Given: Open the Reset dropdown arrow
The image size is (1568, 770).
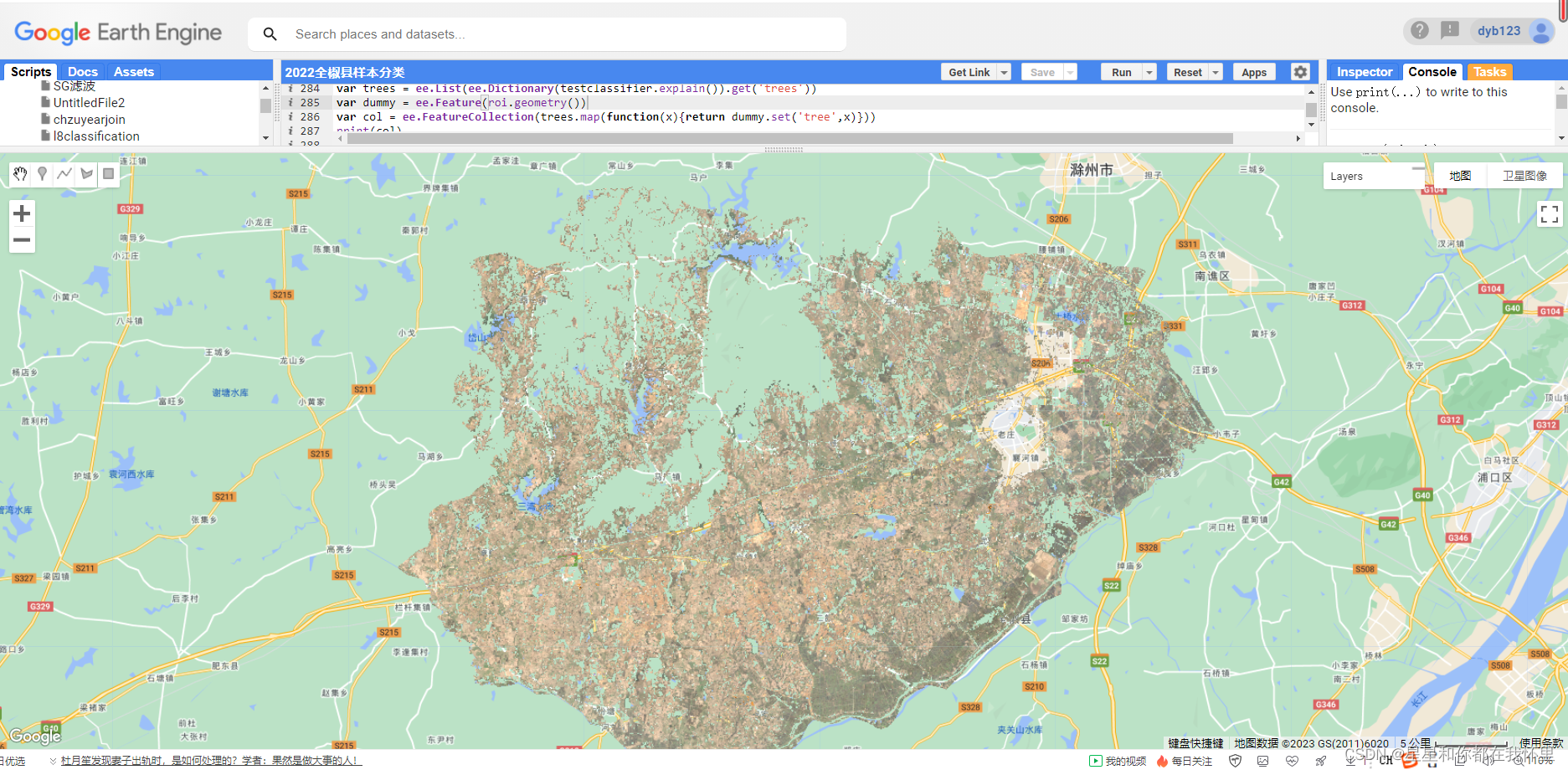Looking at the screenshot, I should click(1216, 73).
